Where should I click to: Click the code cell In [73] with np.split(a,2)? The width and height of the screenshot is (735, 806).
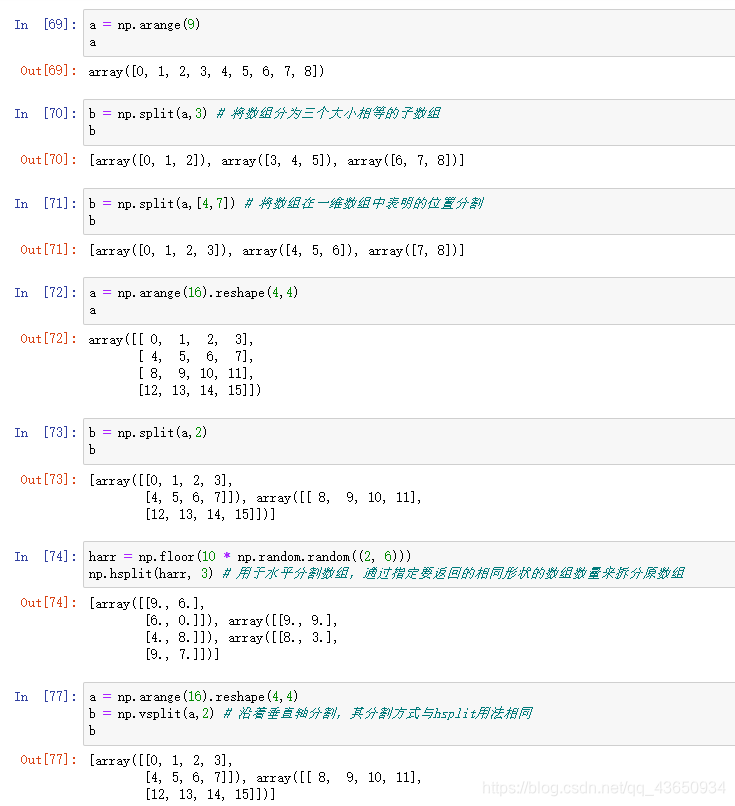coord(409,442)
